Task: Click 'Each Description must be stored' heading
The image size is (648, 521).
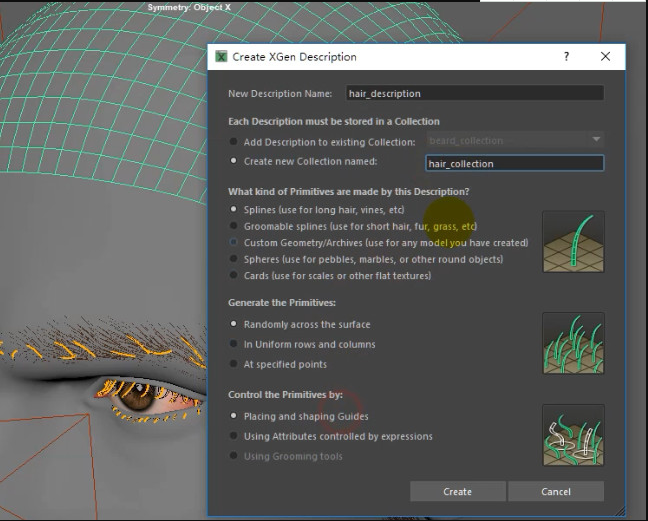Action: (334, 121)
